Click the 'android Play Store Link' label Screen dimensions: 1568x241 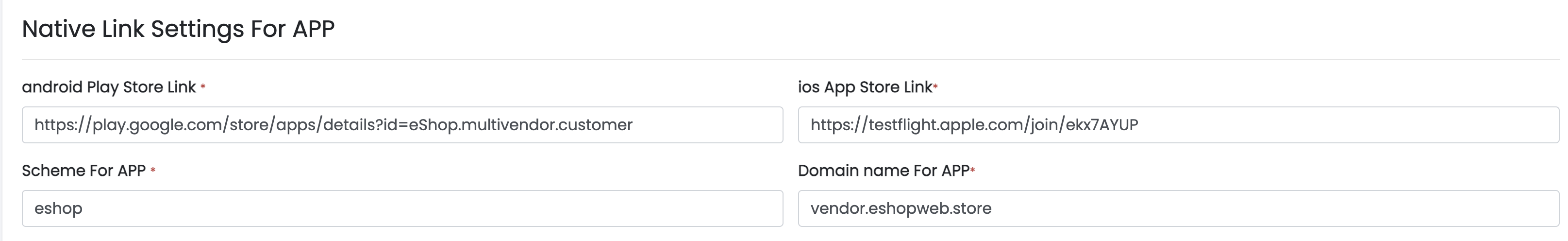[108, 87]
